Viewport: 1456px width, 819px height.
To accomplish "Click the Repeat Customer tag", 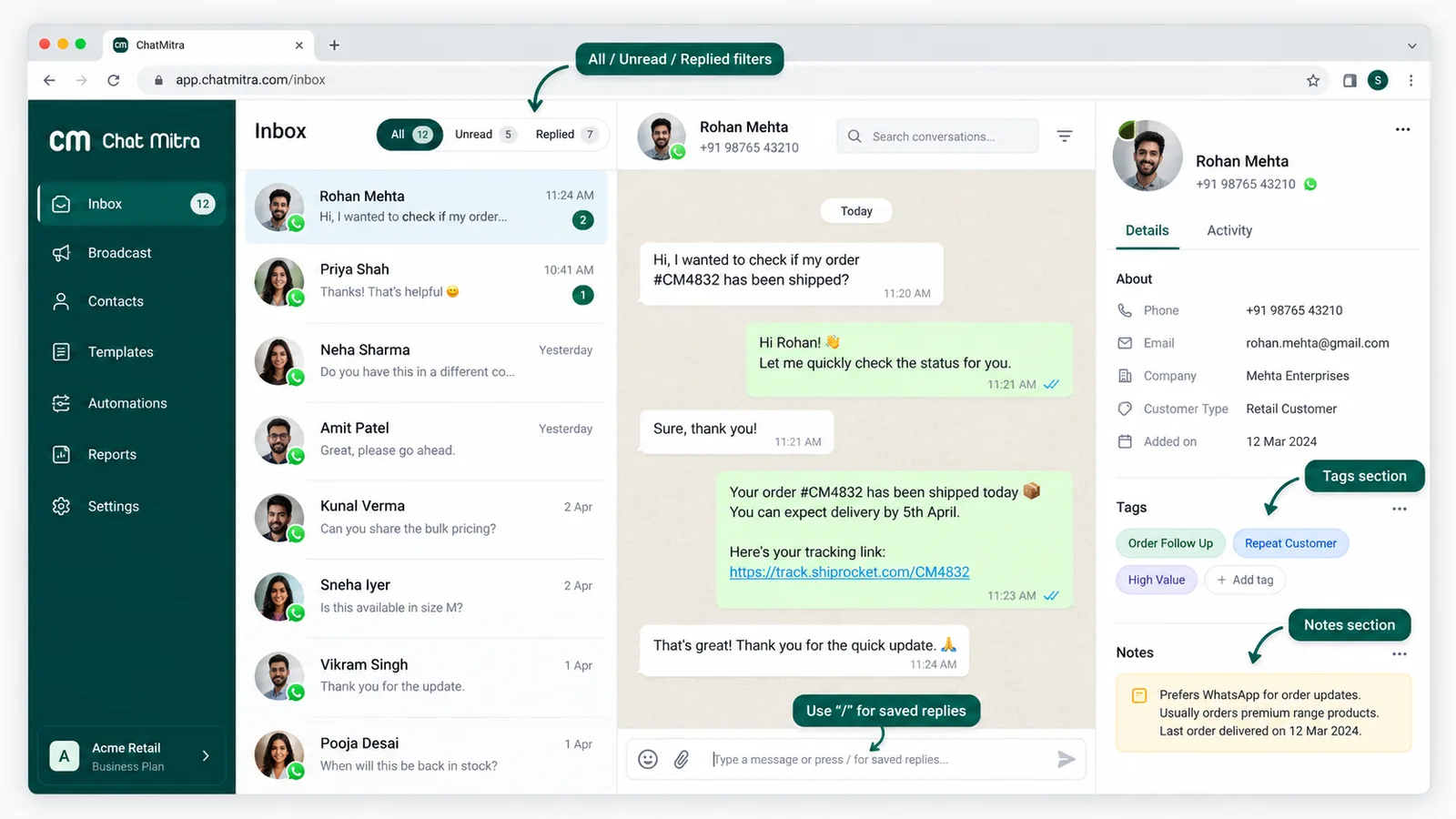I will click(x=1290, y=543).
